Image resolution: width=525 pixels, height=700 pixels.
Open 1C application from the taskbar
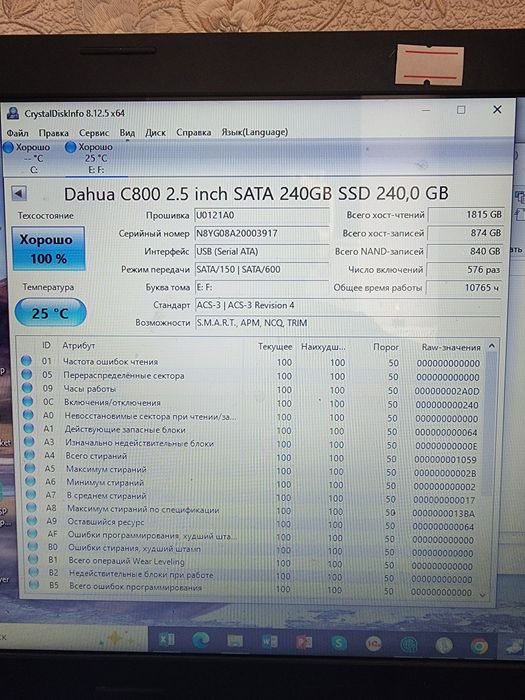373,644
